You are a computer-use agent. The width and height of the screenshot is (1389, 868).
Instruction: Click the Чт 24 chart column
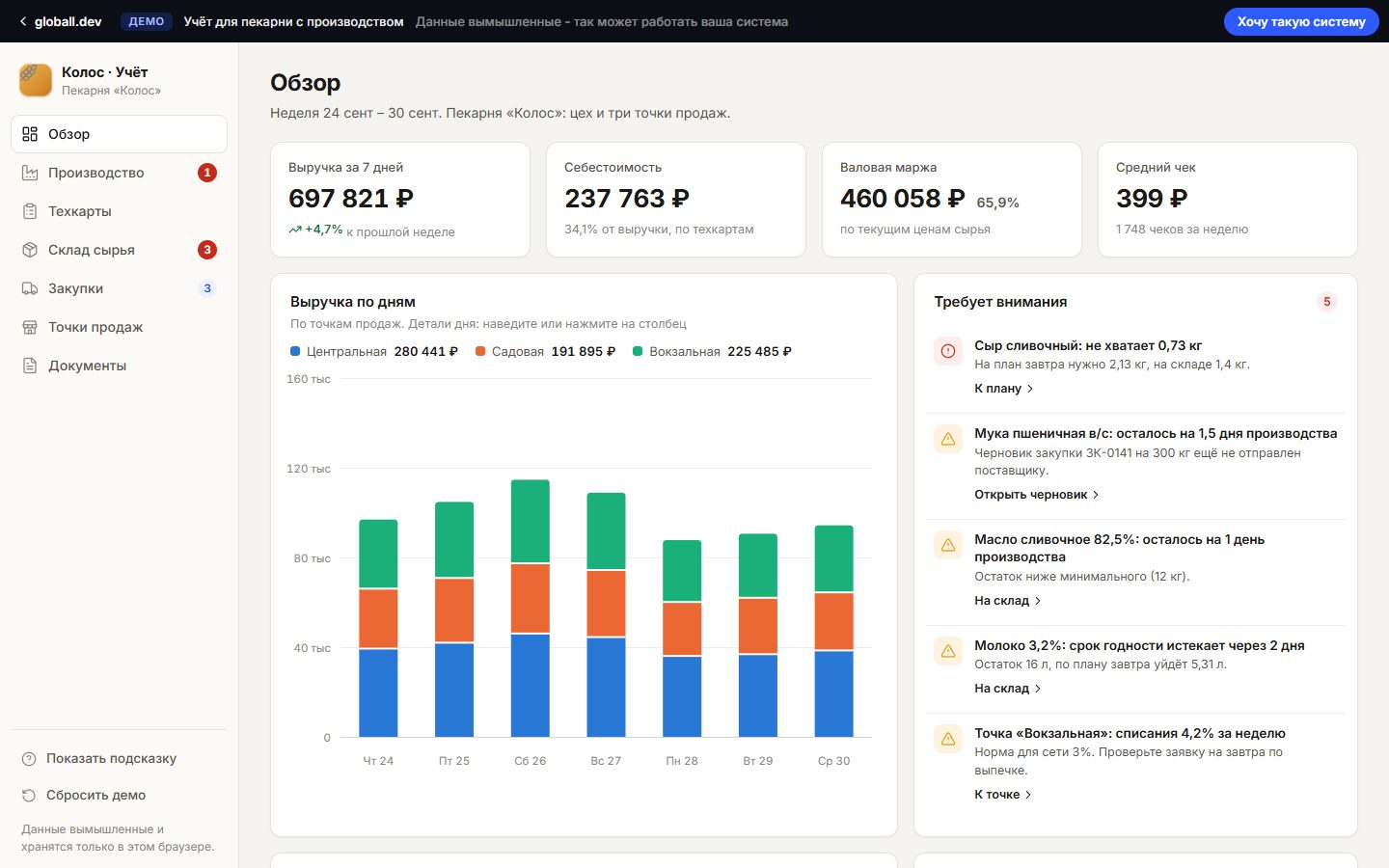click(x=378, y=629)
